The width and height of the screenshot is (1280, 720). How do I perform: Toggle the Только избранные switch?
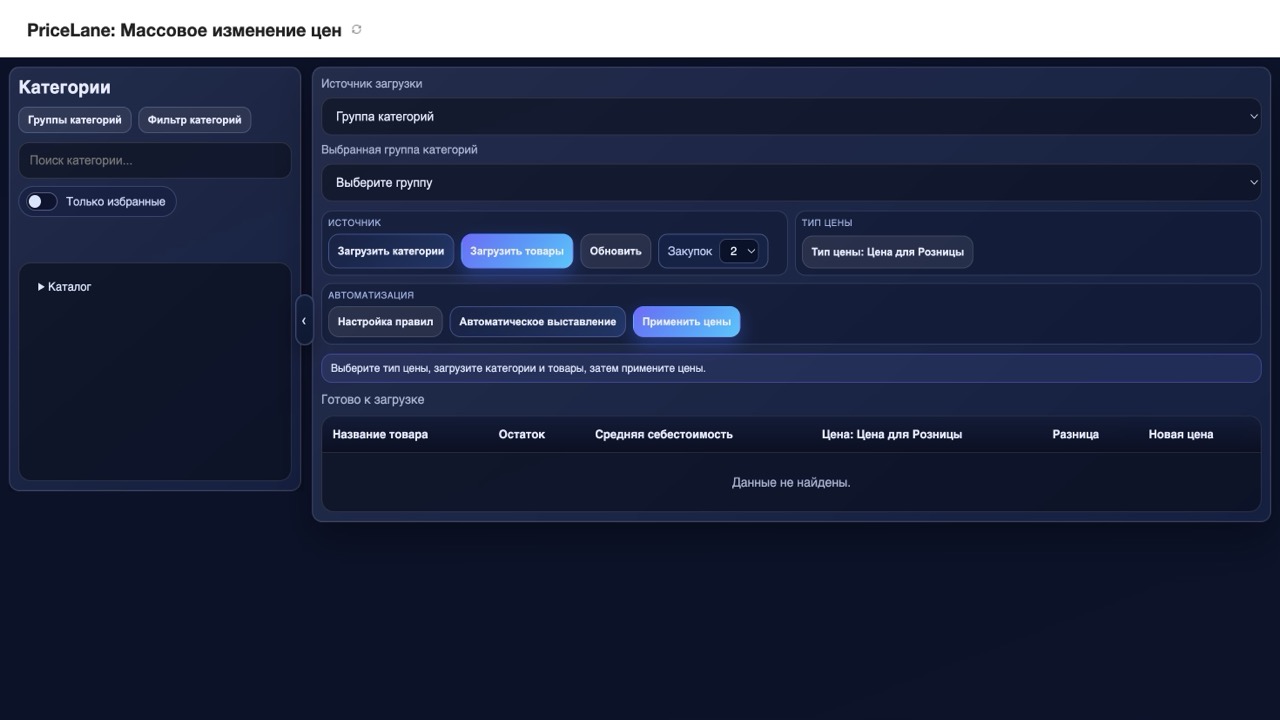[x=42, y=202]
